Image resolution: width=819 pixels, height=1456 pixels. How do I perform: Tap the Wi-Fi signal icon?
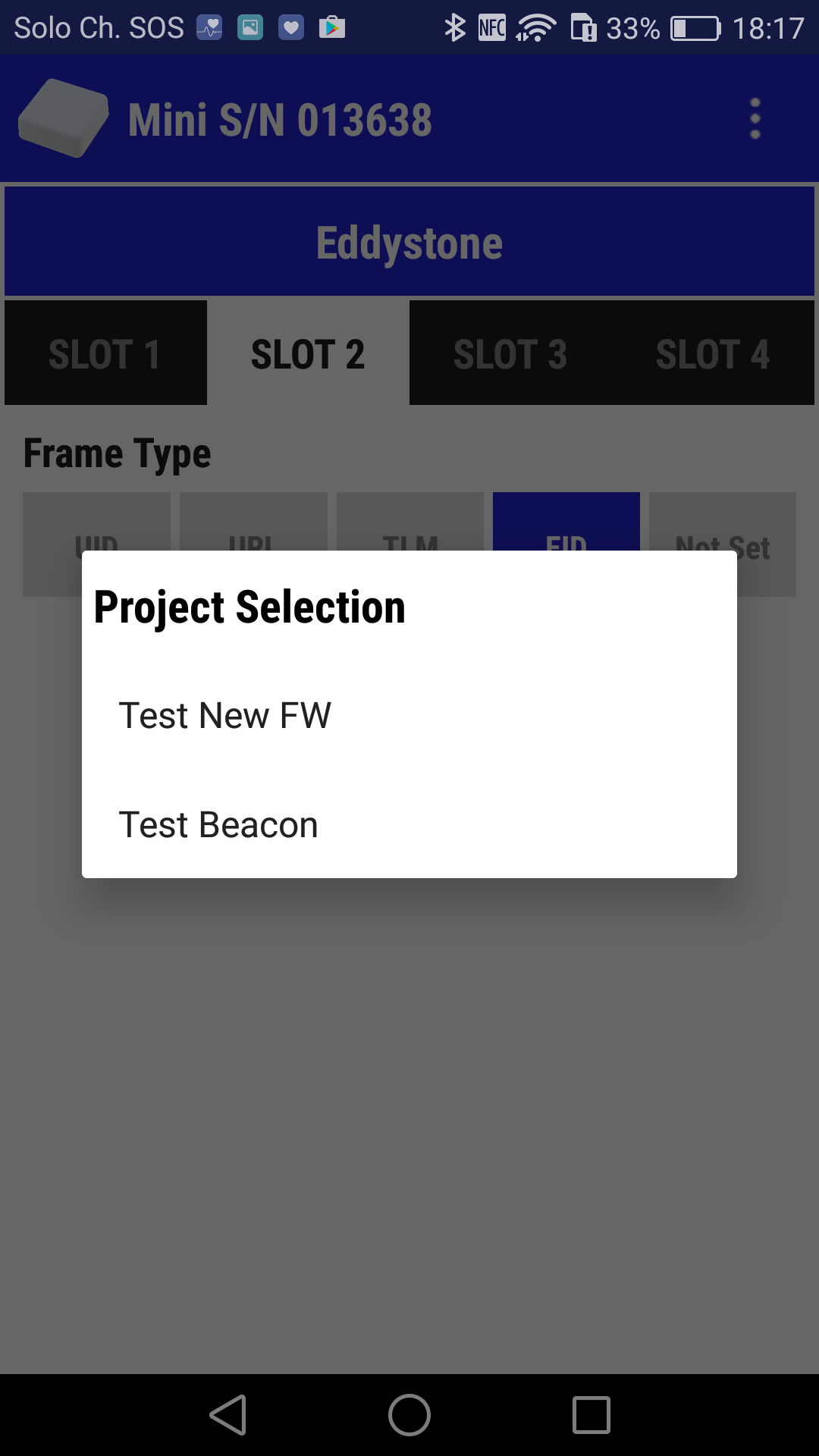(536, 28)
